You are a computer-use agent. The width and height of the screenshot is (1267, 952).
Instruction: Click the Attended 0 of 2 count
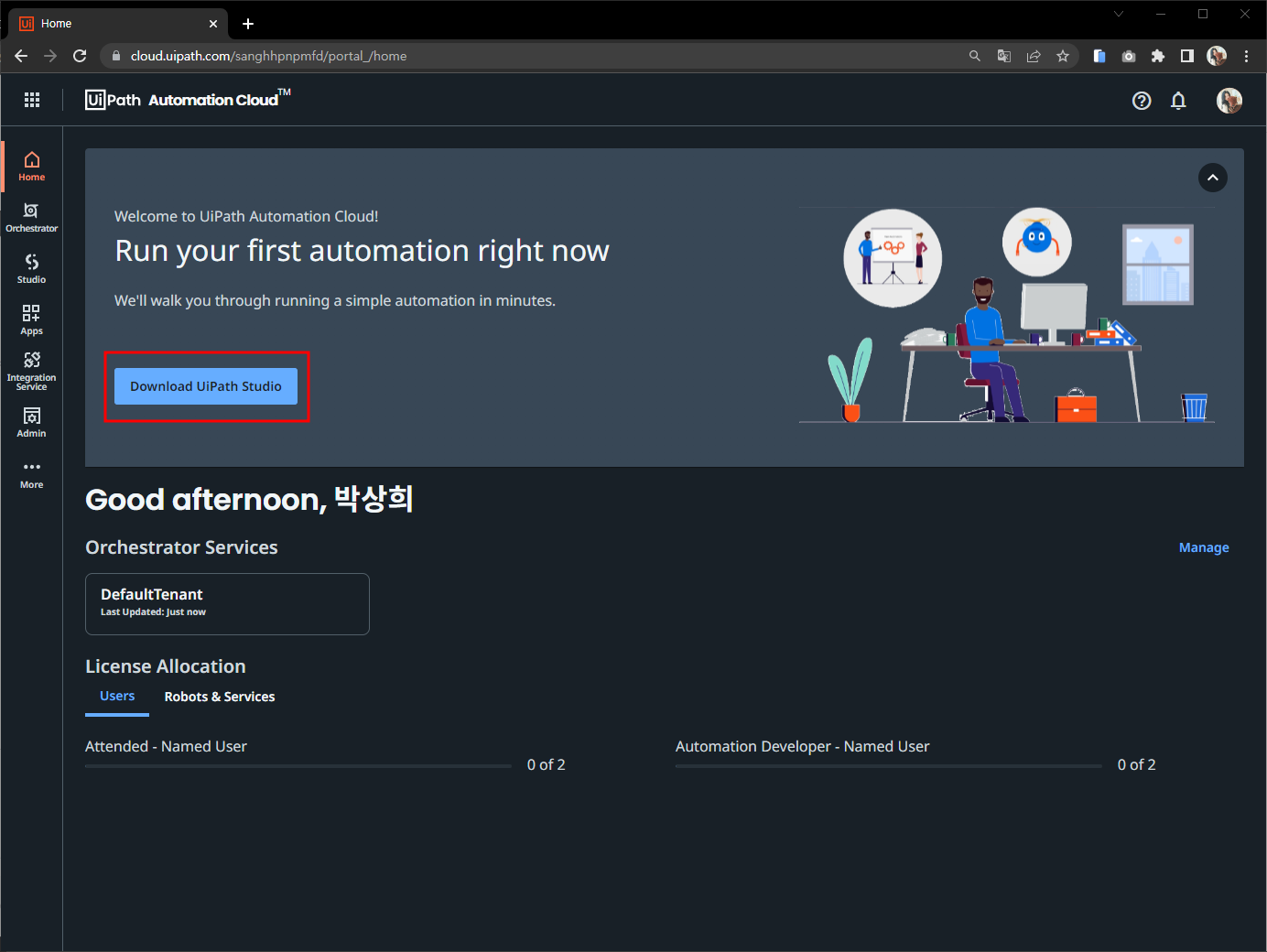point(547,764)
